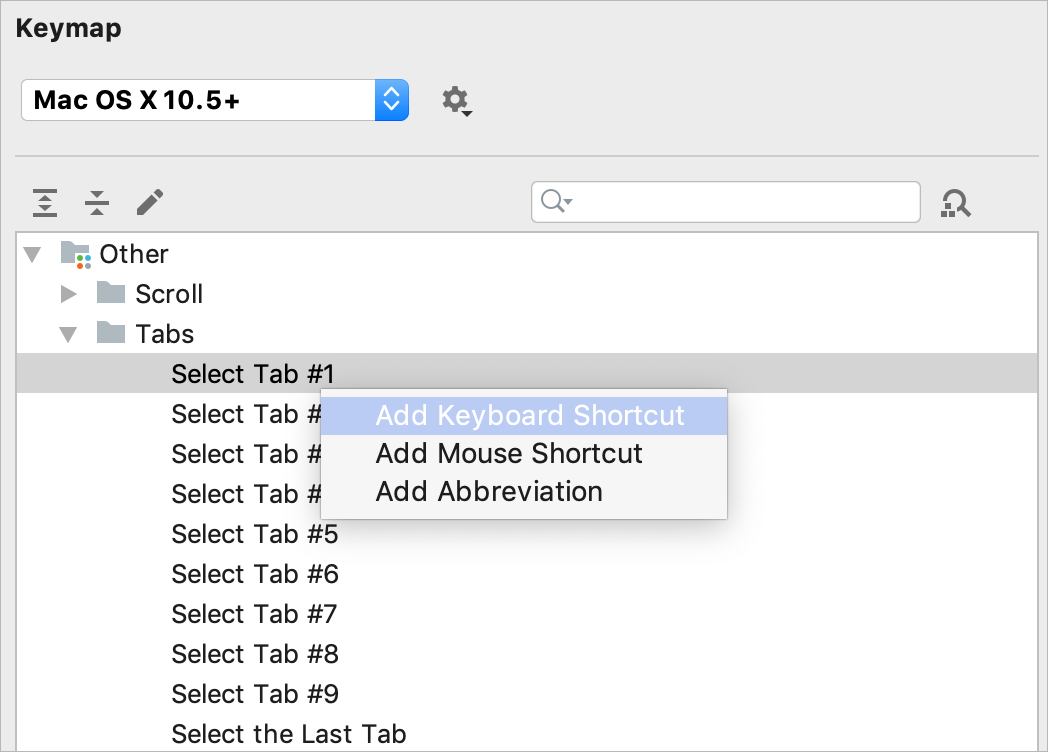Expand the Scroll tree node

[x=68, y=293]
